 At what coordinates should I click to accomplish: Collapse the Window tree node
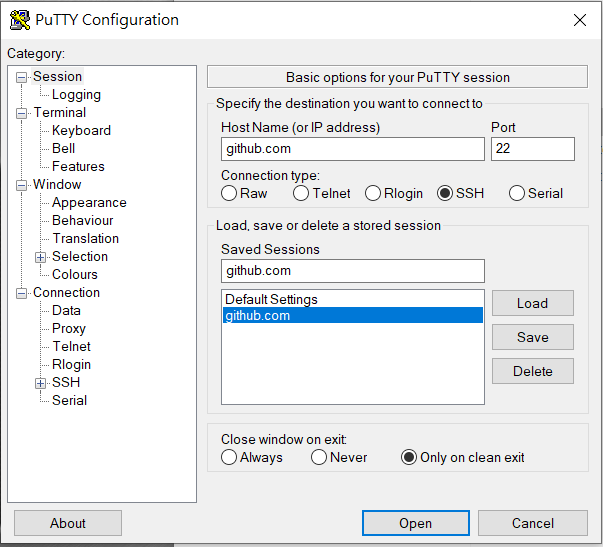tap(22, 185)
